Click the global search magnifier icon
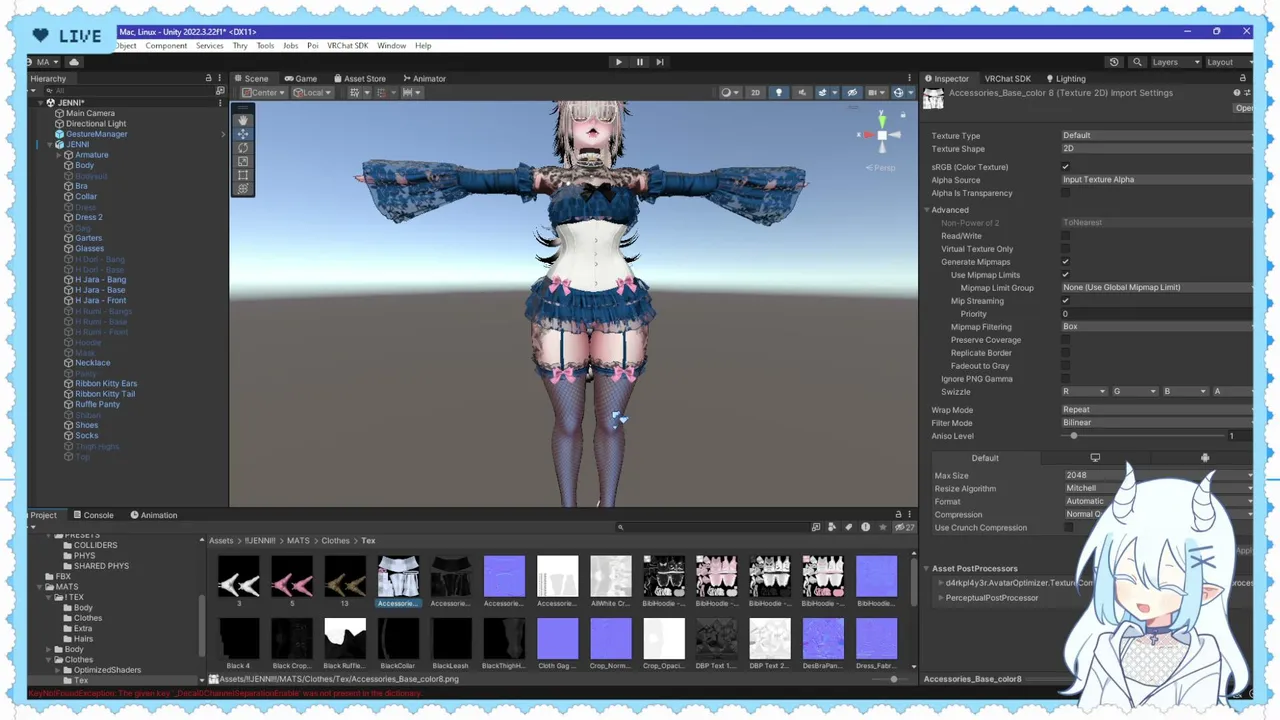Image resolution: width=1280 pixels, height=720 pixels. point(1137,62)
